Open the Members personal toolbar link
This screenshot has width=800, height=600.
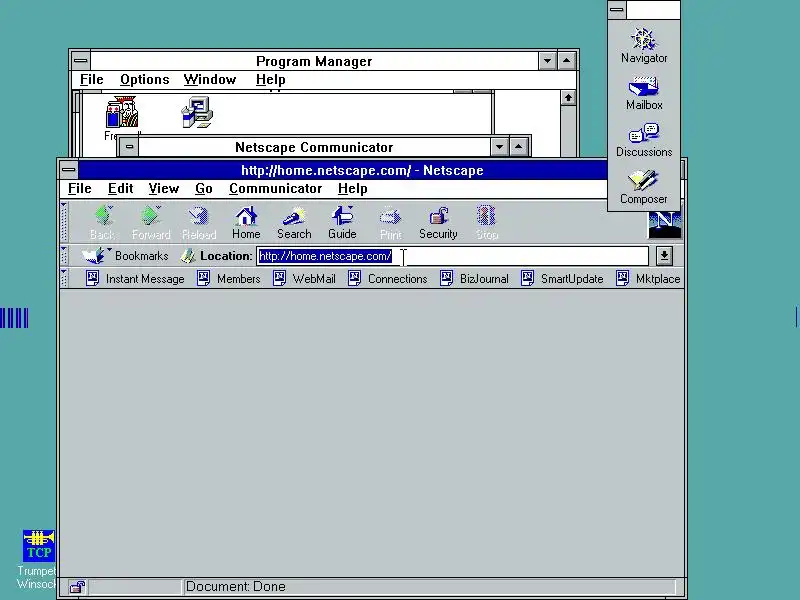[x=229, y=279]
